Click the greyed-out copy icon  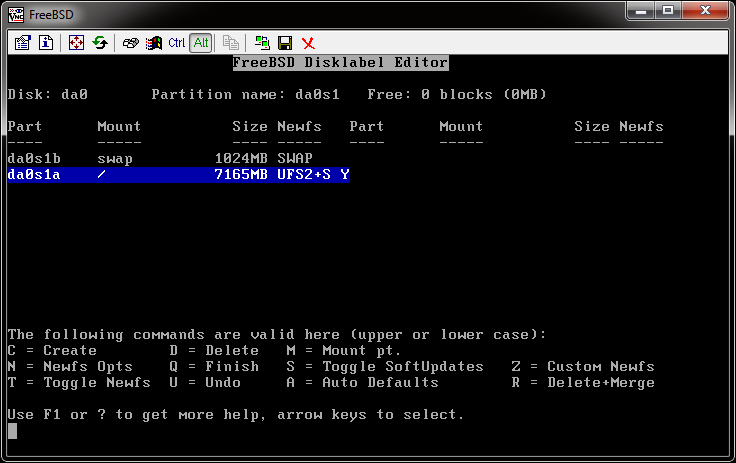pyautogui.click(x=230, y=43)
